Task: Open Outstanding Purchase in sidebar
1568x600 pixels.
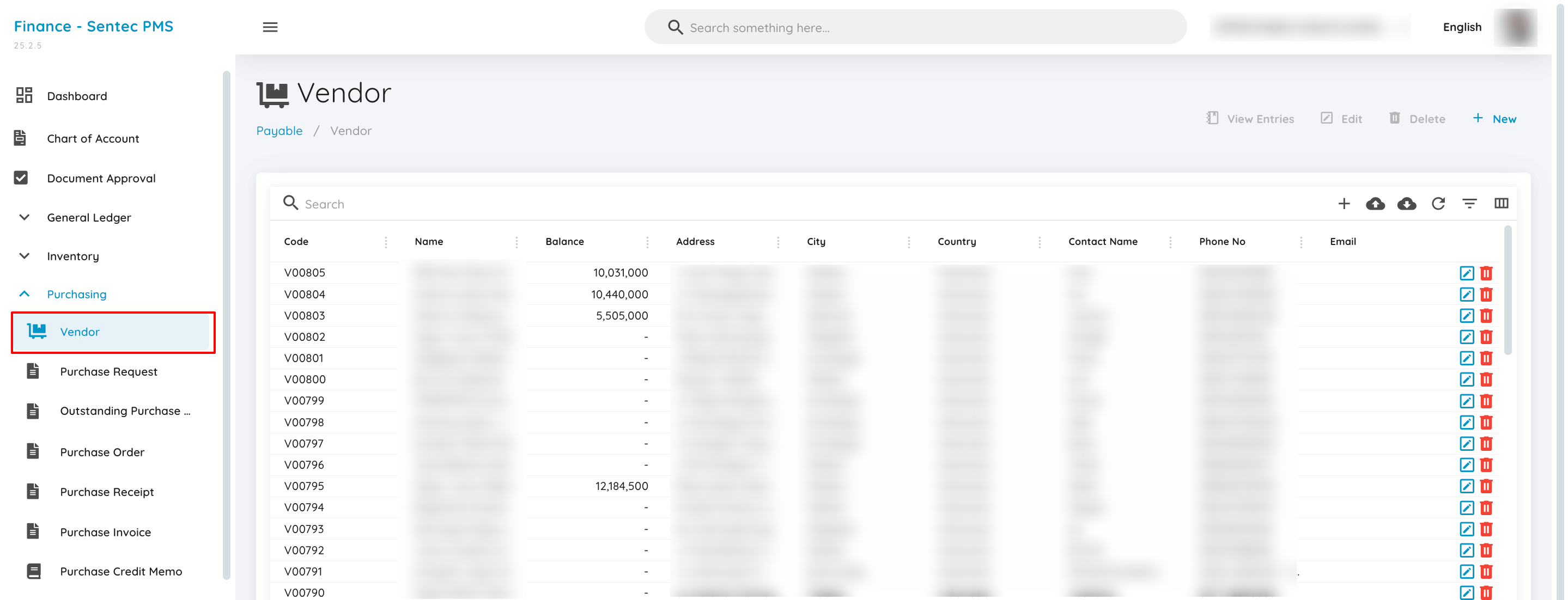Action: [125, 412]
